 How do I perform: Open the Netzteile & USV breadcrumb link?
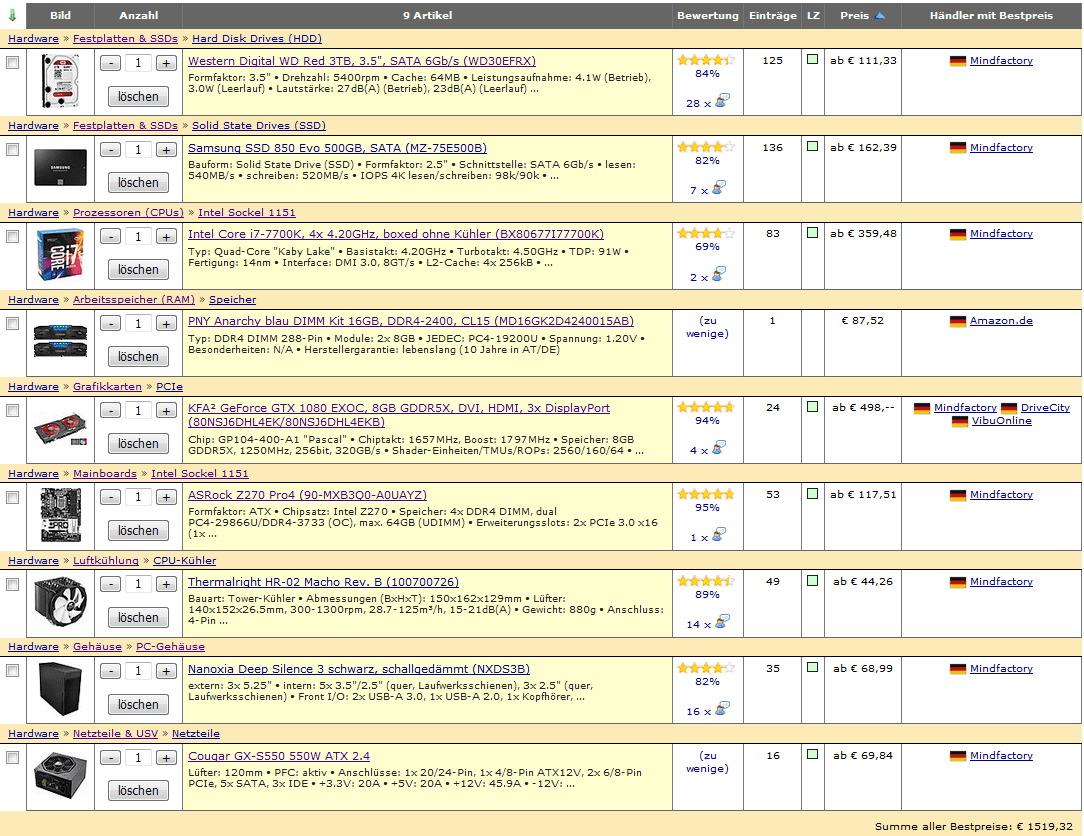[x=115, y=734]
